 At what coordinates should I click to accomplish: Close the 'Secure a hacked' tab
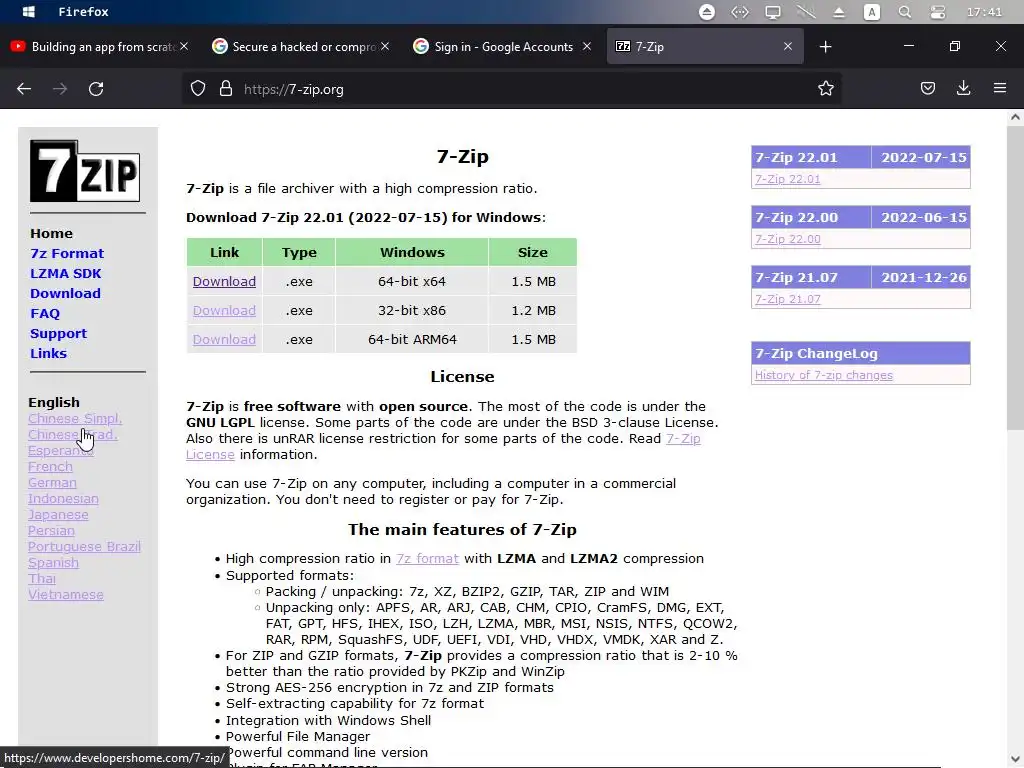tap(385, 46)
